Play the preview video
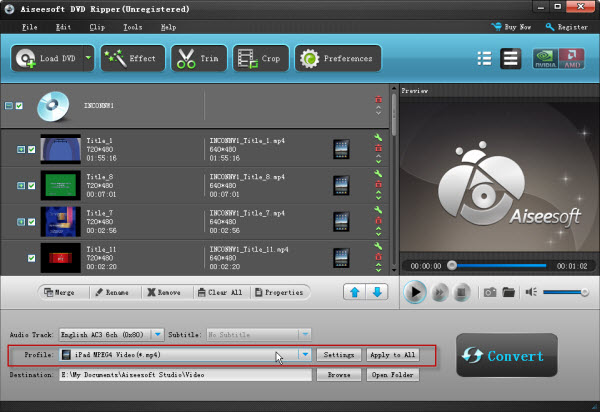The image size is (600, 412). pyautogui.click(x=415, y=292)
